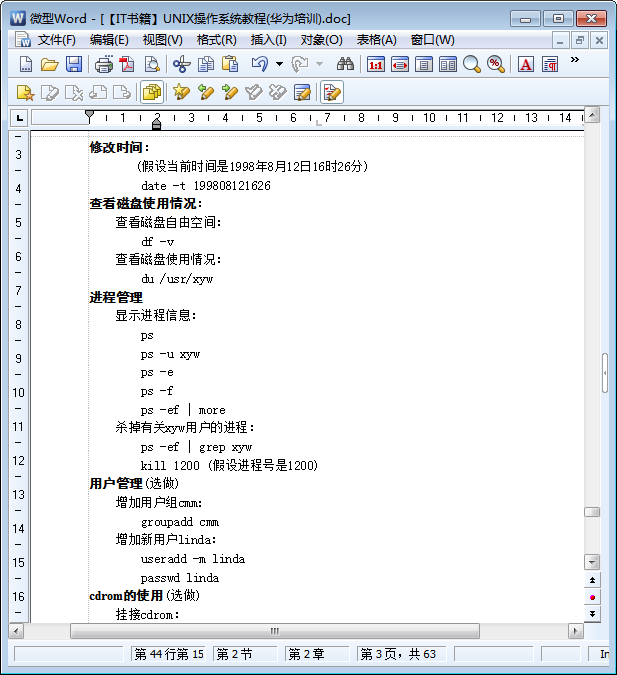Viewport: 617px width, 675px height.
Task: Toggle the highlighted stacked pages button
Action: (152, 92)
